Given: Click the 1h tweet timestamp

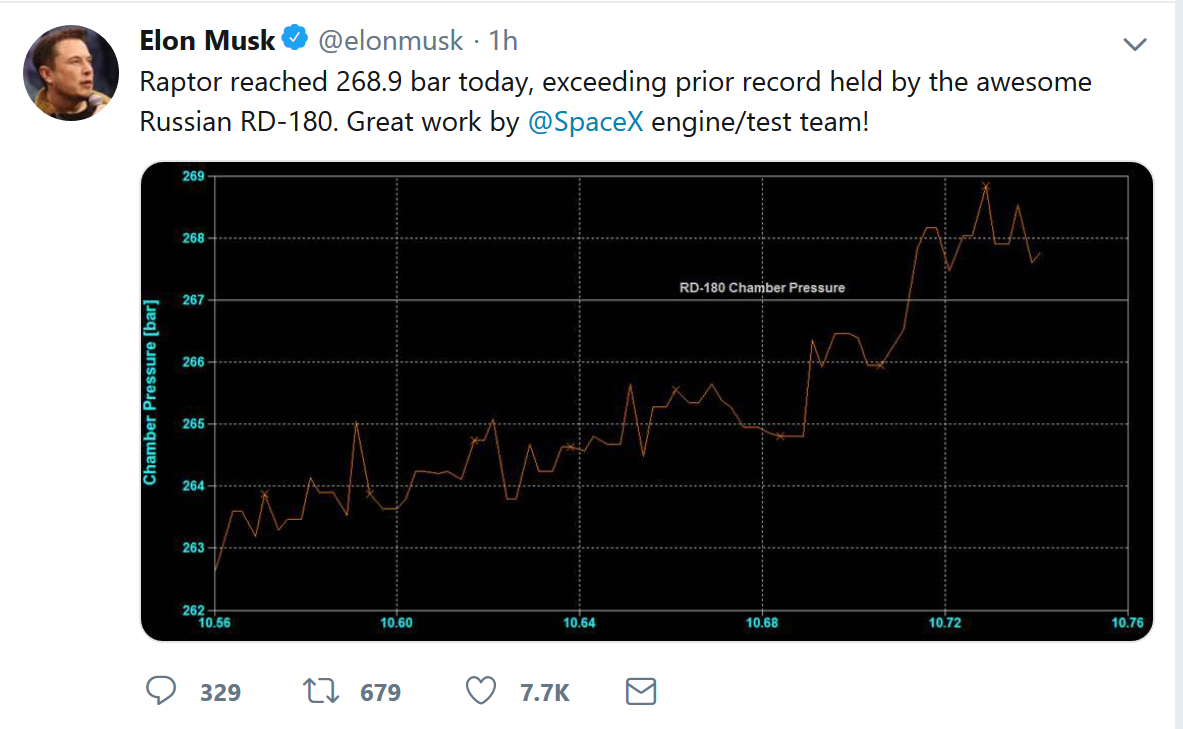Looking at the screenshot, I should pyautogui.click(x=503, y=41).
